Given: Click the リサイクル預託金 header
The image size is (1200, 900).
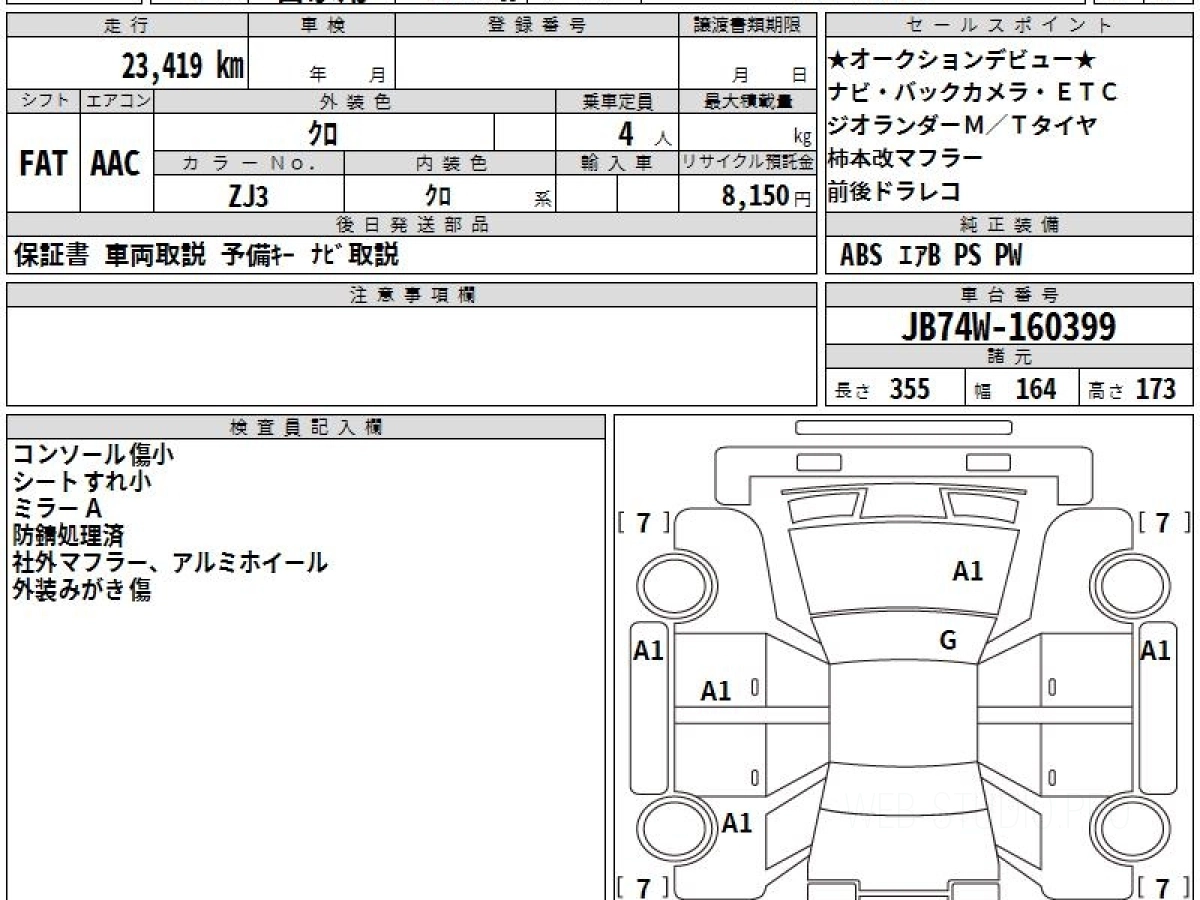Looking at the screenshot, I should point(747,163).
